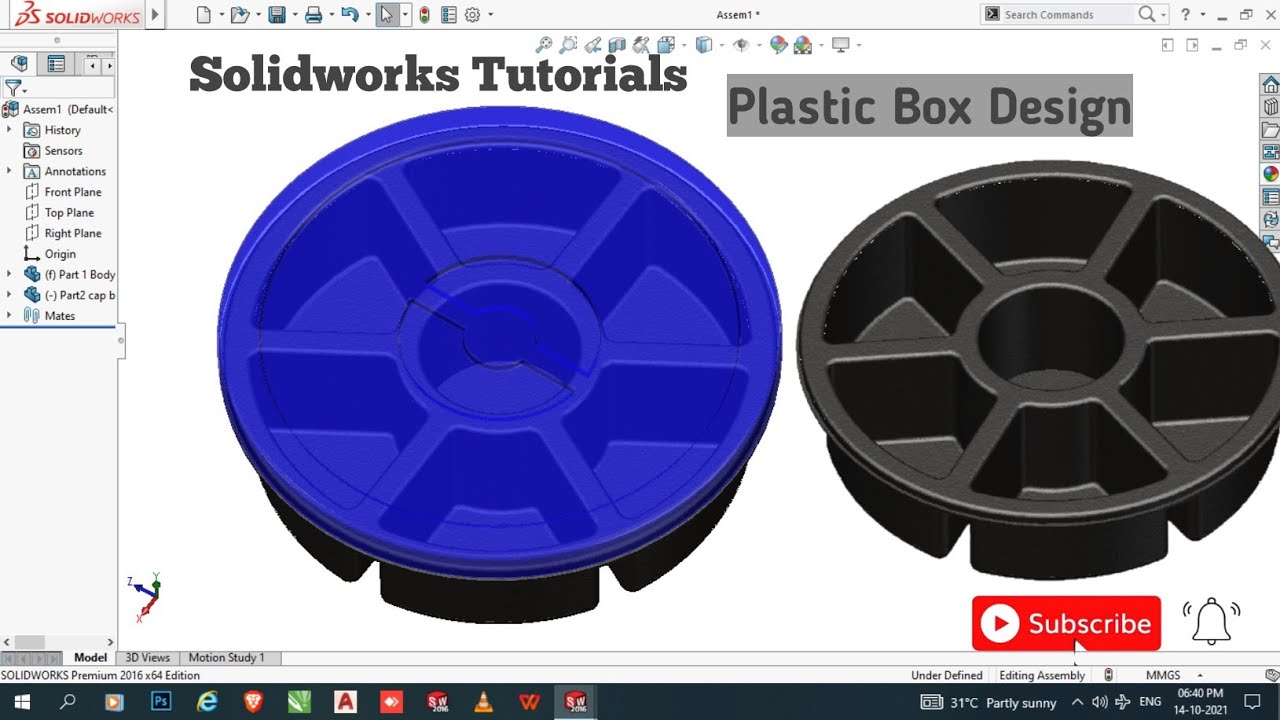
Task: Open the Select tool dropdown arrow
Action: tap(404, 15)
